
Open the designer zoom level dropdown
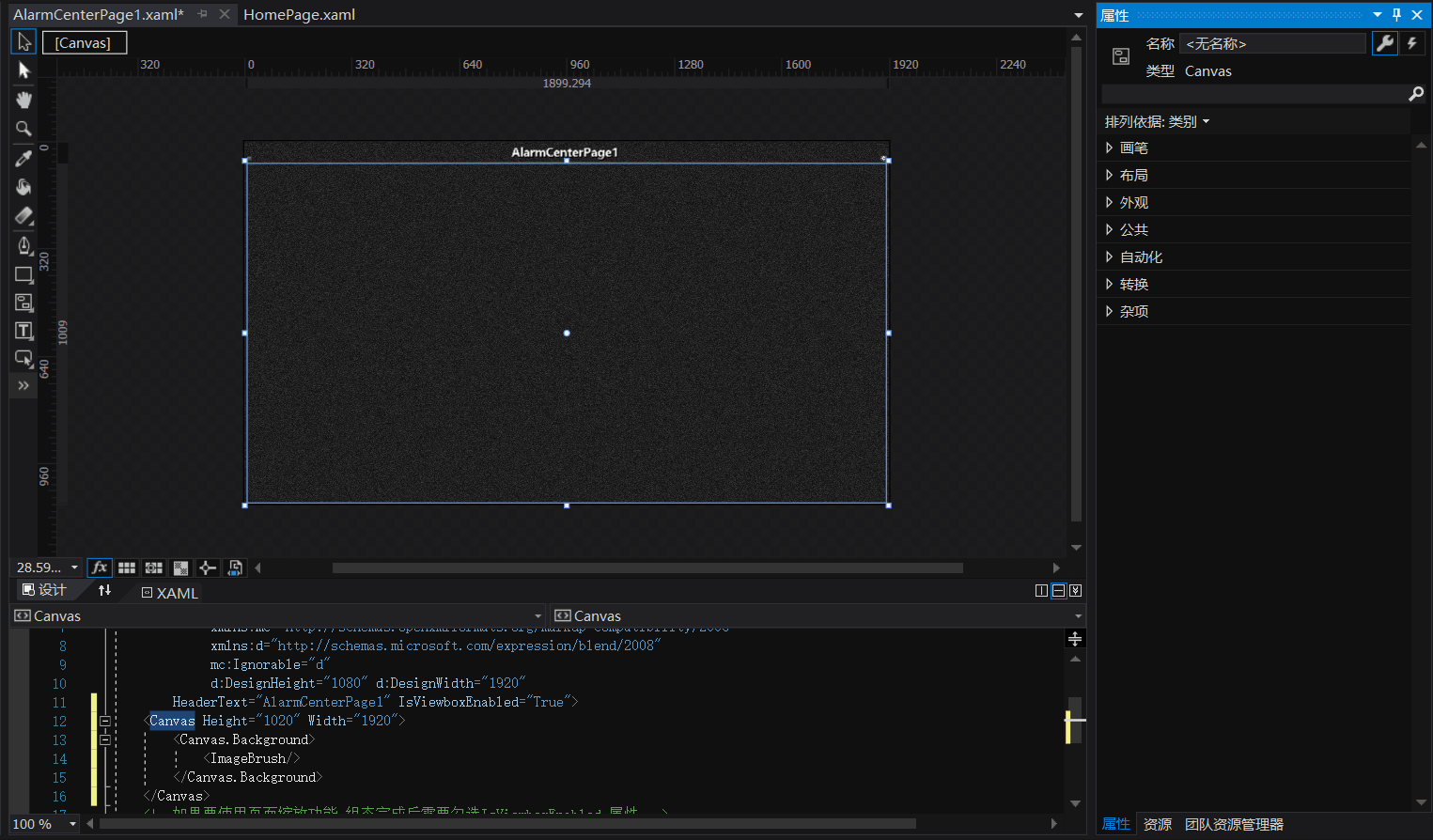coord(74,568)
